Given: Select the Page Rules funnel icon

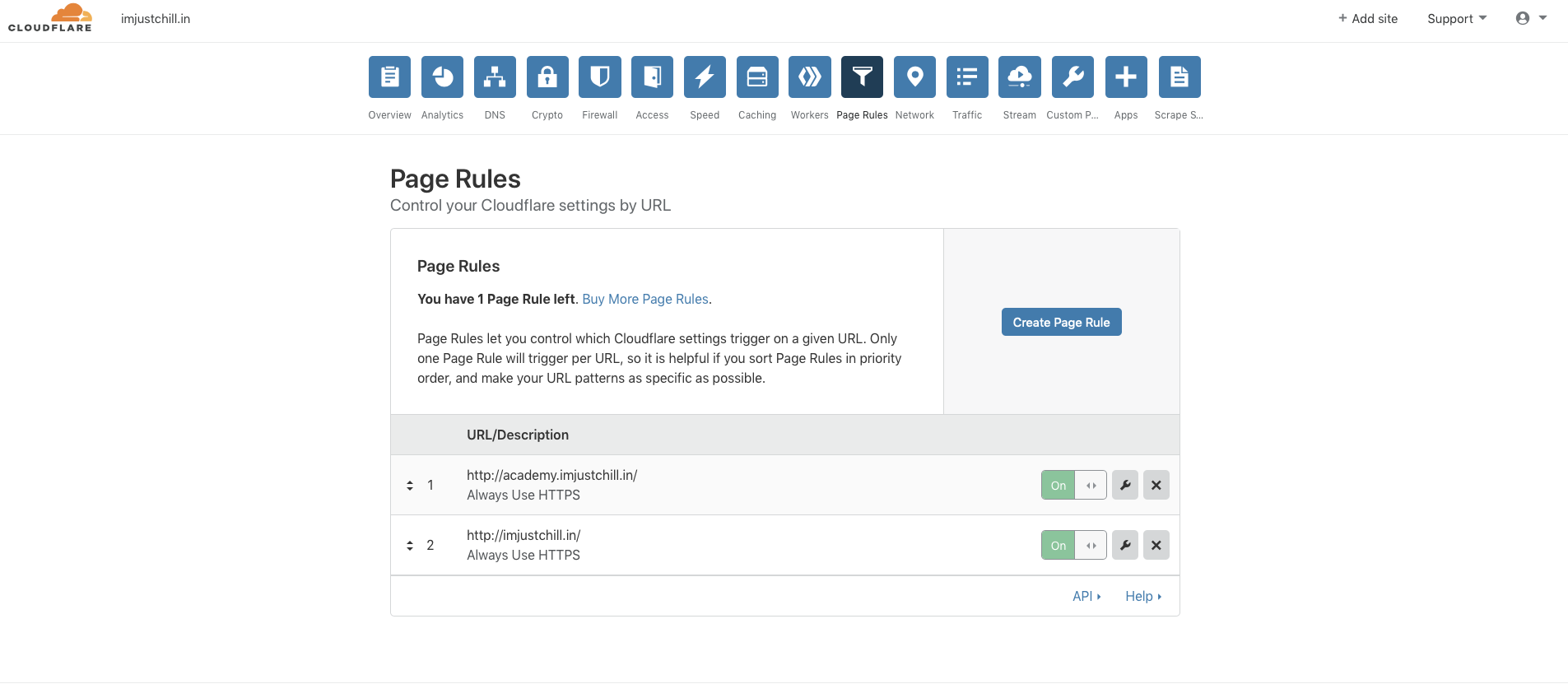Looking at the screenshot, I should tap(862, 77).
